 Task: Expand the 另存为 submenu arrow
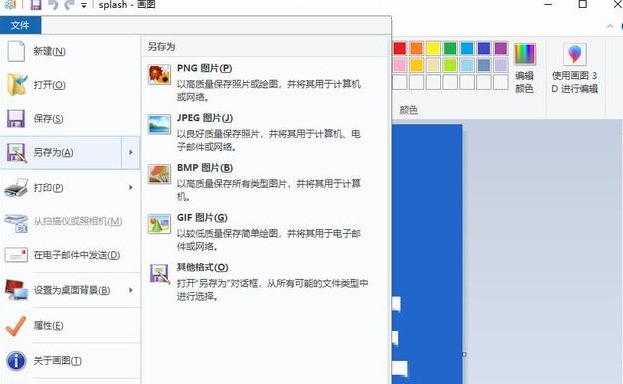[x=131, y=152]
